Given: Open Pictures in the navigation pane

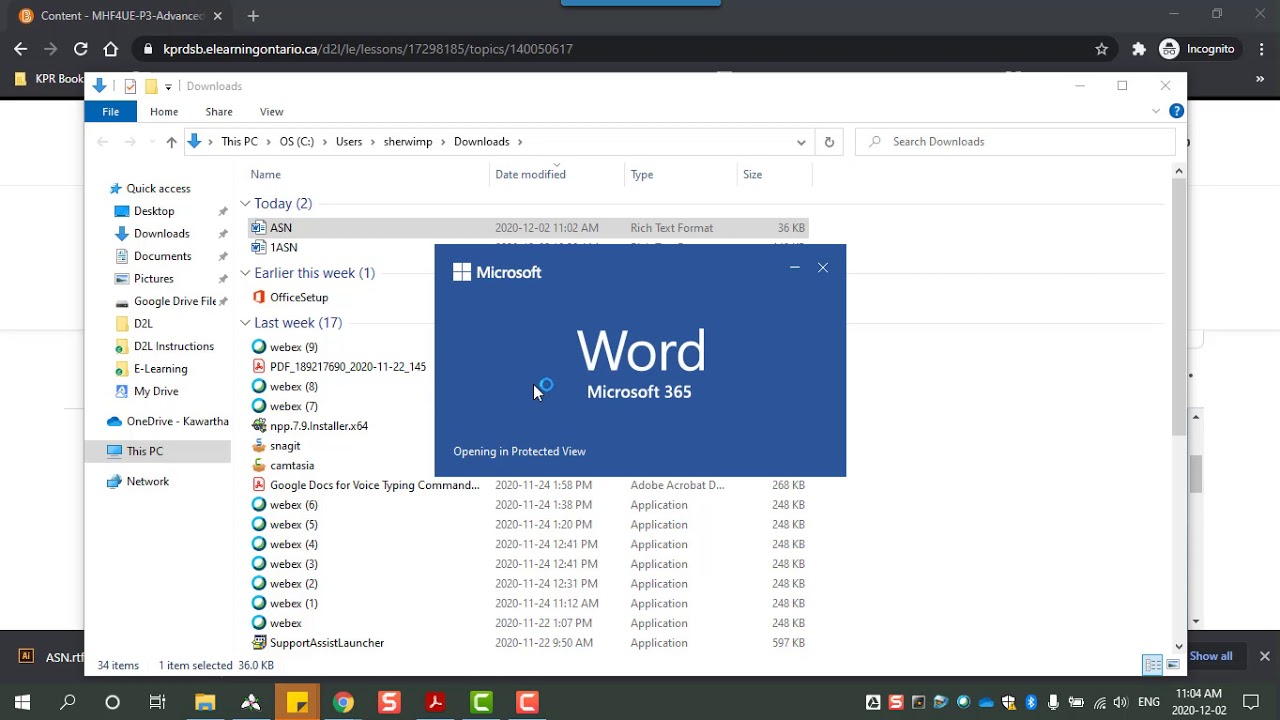Looking at the screenshot, I should pyautogui.click(x=153, y=279).
